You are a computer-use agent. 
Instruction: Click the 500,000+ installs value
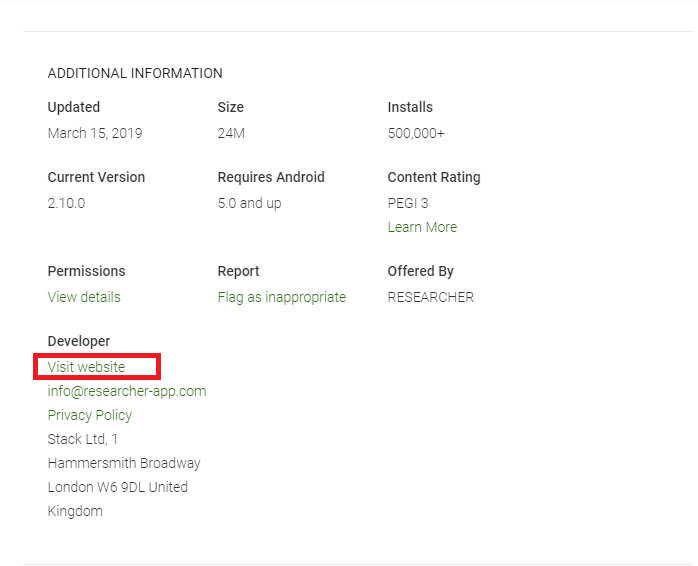(416, 133)
